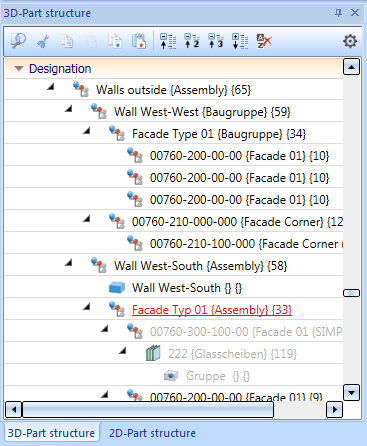The height and width of the screenshot is (446, 367).
Task: Click blue solid icon of Wall West-South part
Action: (117, 287)
